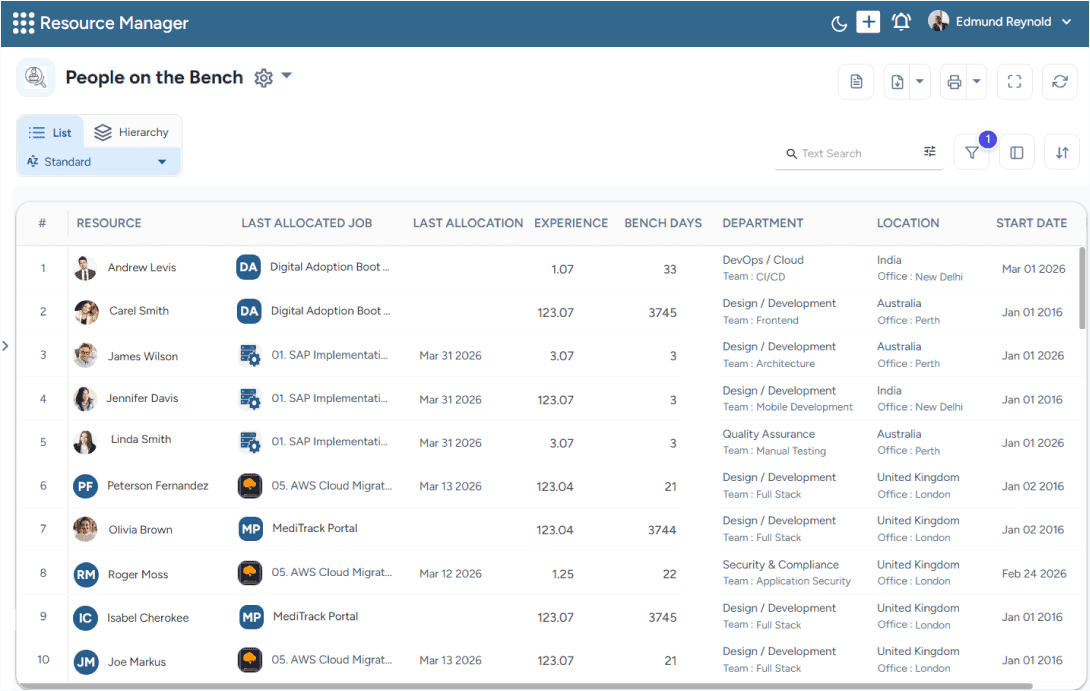
Task: Open the app grid menu icon
Action: point(23,23)
